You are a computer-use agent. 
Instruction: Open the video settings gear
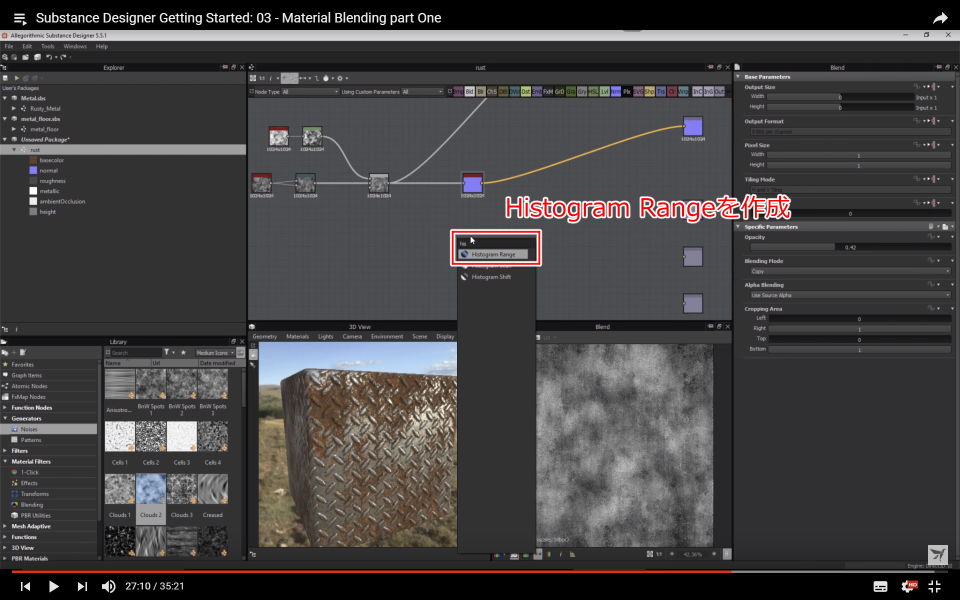pyautogui.click(x=909, y=586)
